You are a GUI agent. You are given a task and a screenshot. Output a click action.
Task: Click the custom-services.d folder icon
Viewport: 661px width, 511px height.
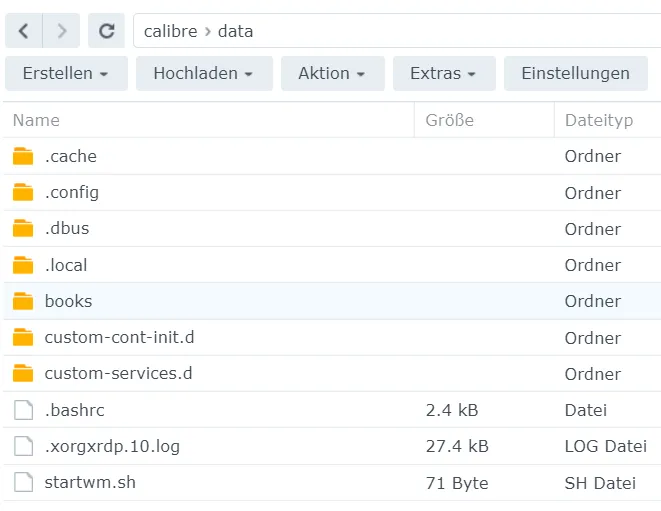[23, 374]
